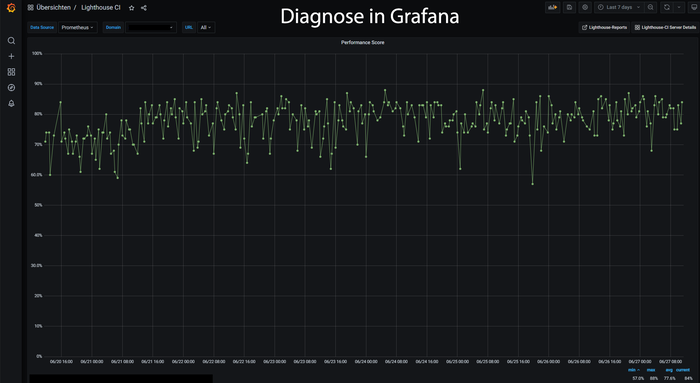Open dashboard settings gear
The image size is (700, 383).
(585, 7)
